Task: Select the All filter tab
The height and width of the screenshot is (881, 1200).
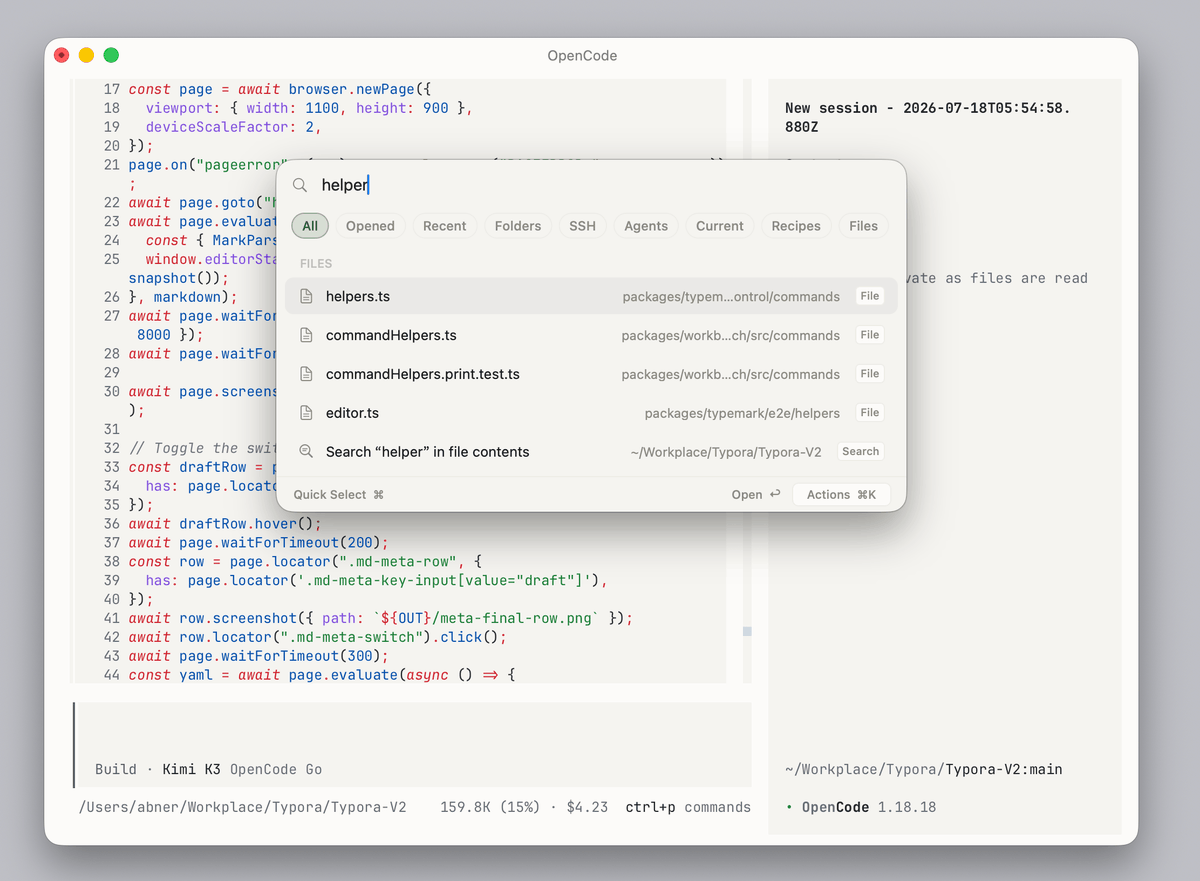Action: (x=310, y=226)
